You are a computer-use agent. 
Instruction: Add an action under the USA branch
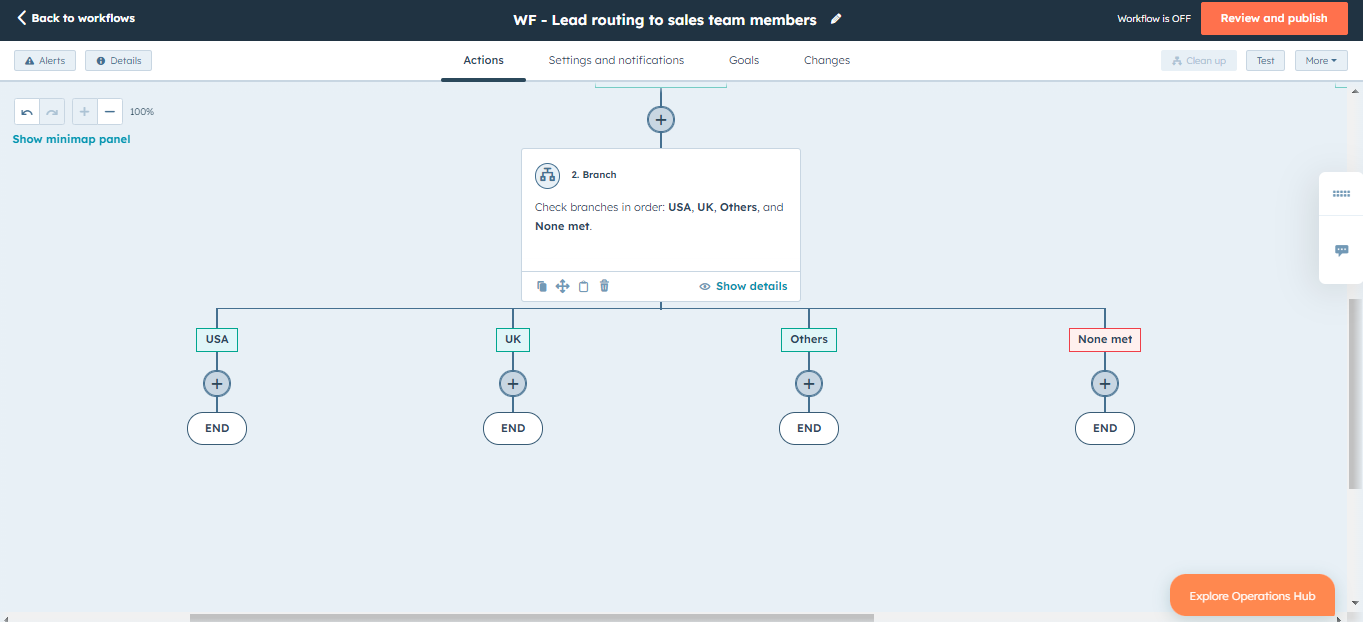click(x=216, y=383)
